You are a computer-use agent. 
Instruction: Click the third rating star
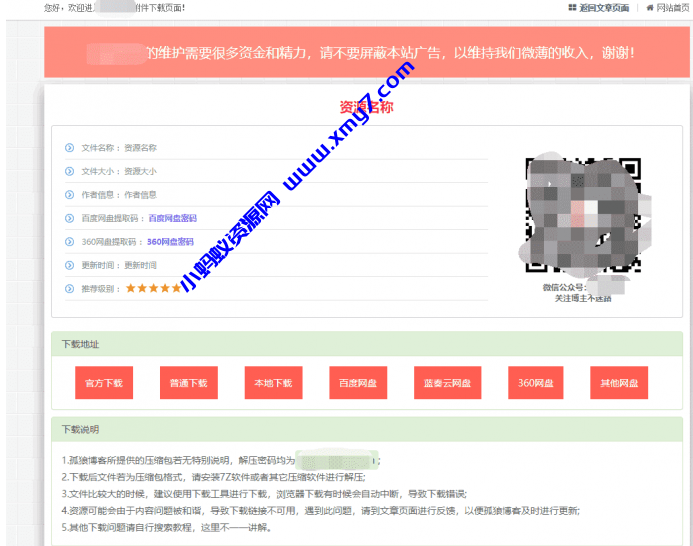coord(153,288)
